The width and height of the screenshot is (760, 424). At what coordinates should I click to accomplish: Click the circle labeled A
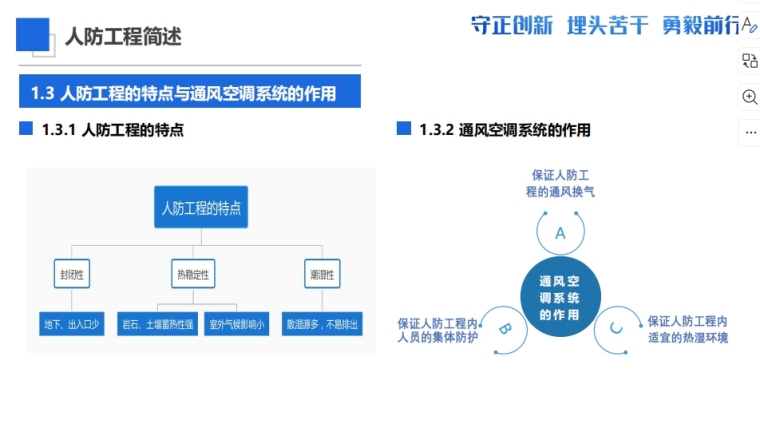click(560, 232)
